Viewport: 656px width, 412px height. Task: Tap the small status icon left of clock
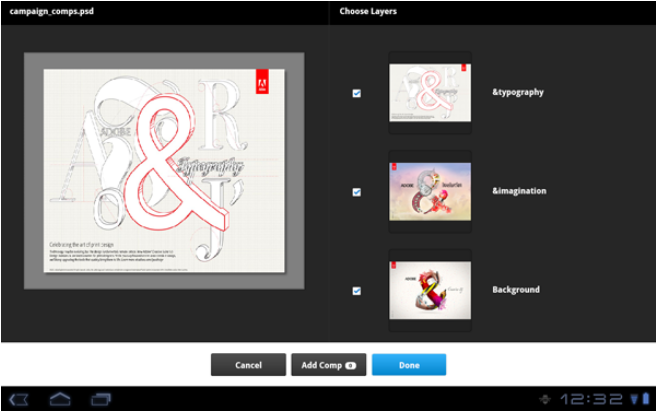coord(545,399)
